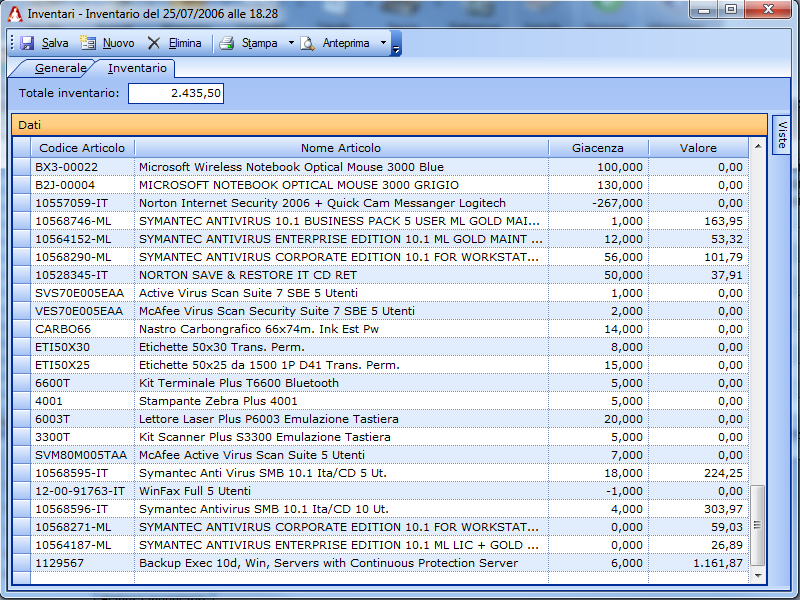Screen dimensions: 800x600
Task: Click the Salva floppy disk icon
Action: click(x=27, y=43)
